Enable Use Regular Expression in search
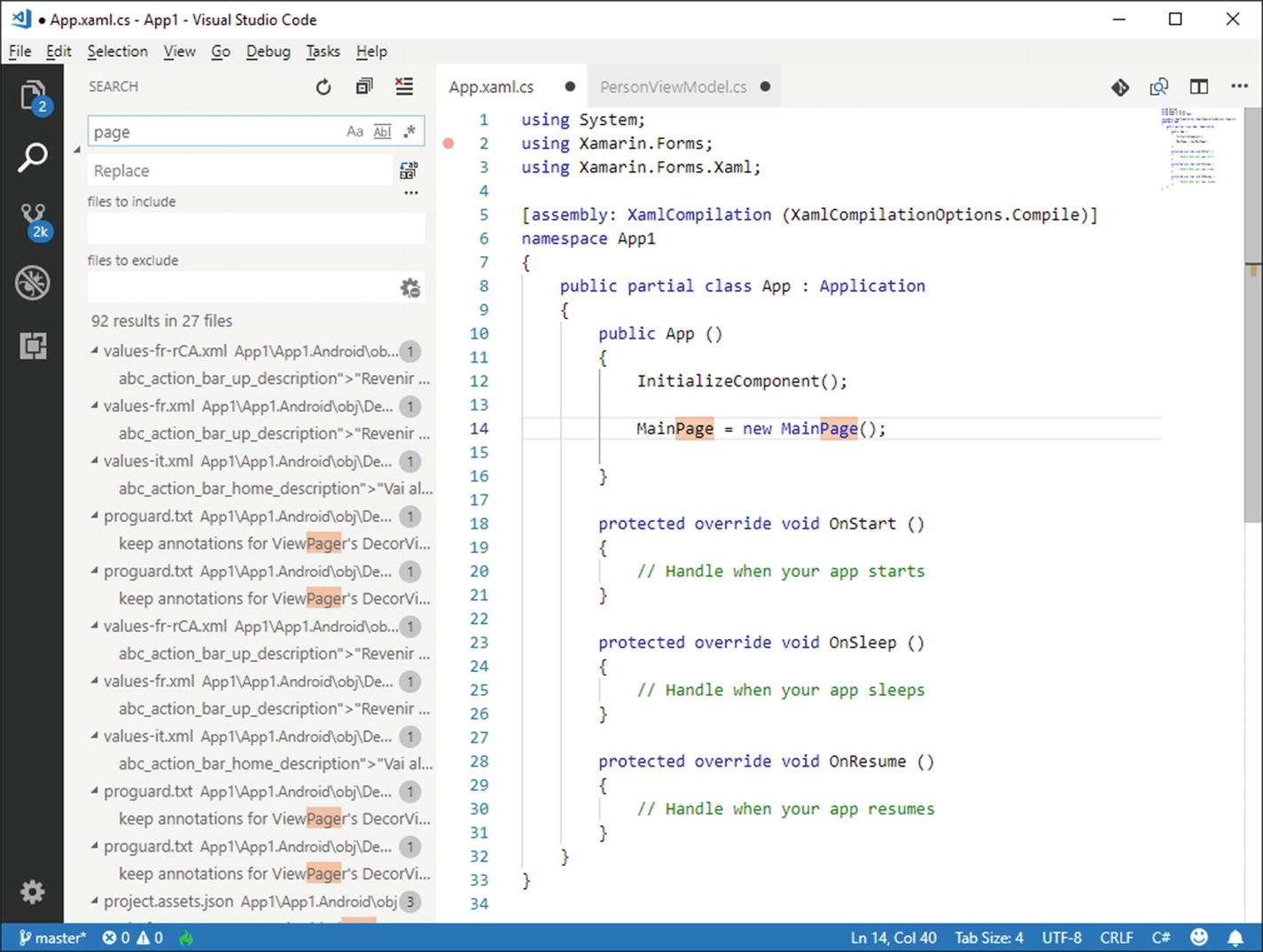Image resolution: width=1263 pixels, height=952 pixels. point(409,132)
